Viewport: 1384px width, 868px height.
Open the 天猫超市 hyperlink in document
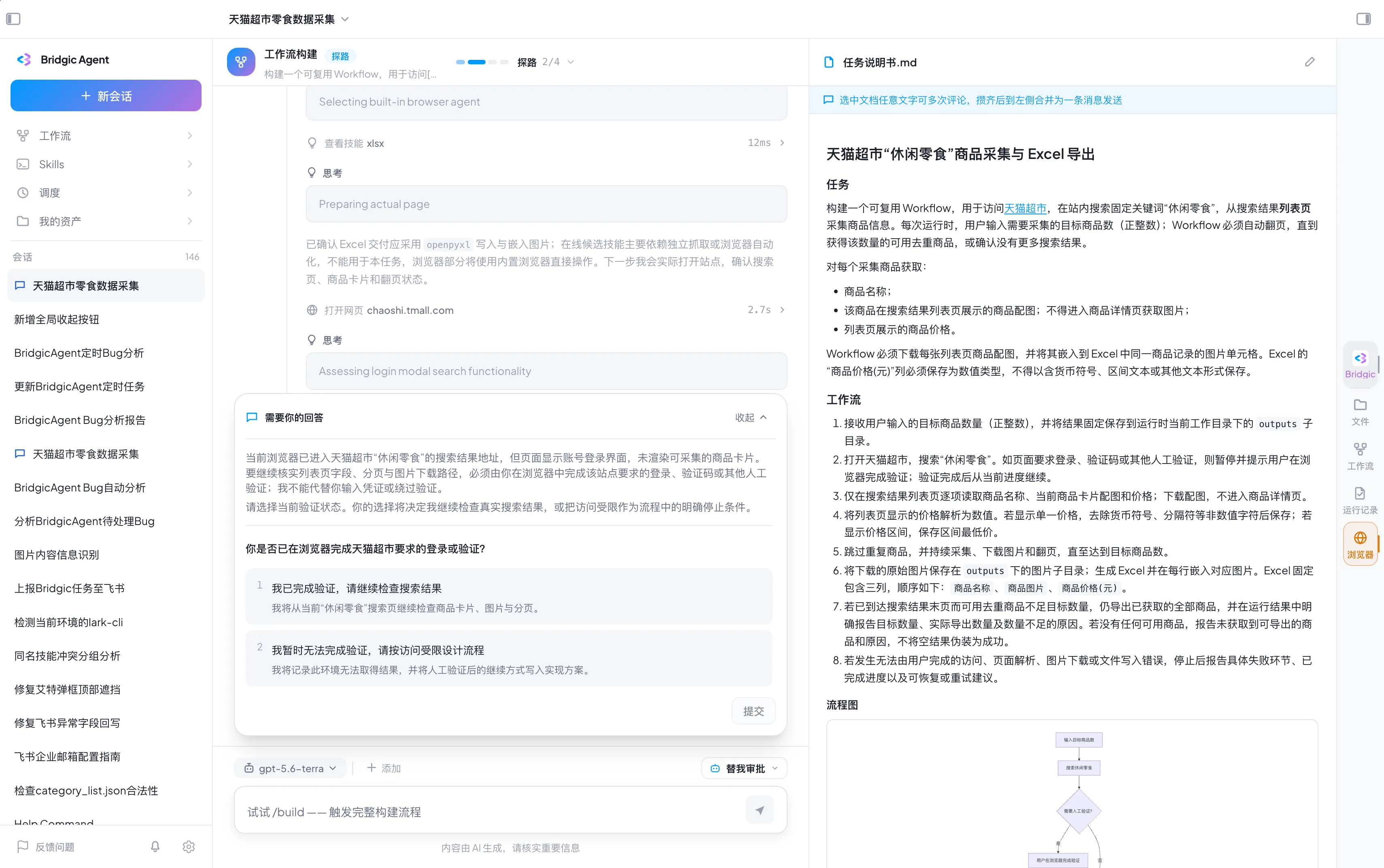pyautogui.click(x=1025, y=208)
